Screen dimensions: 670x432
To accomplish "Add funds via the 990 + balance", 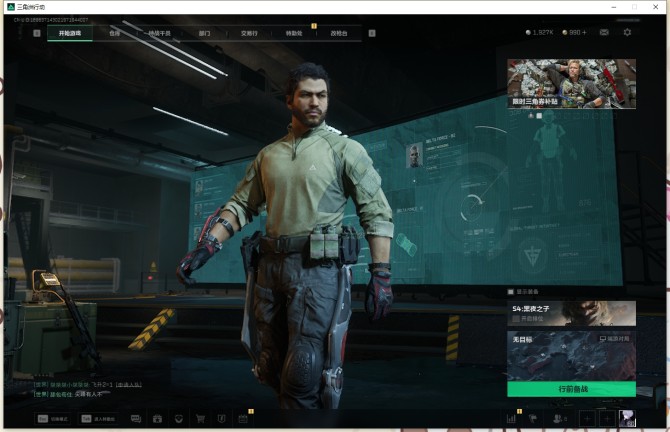I will click(575, 32).
